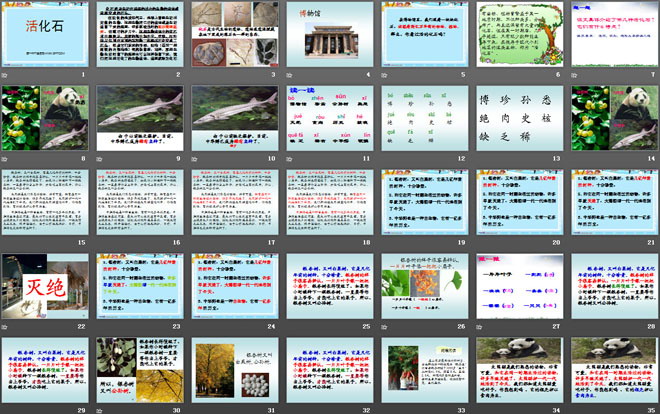Viewport: 660px width, 414px height.
Task: Click slide number label "13"
Action: coord(556,159)
